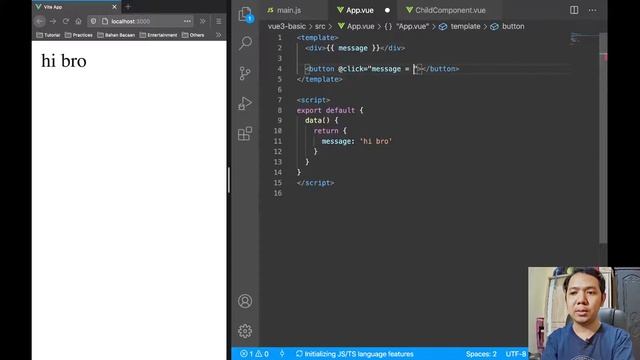
Task: Select the Vite App browser tab
Action: [x=76, y=7]
